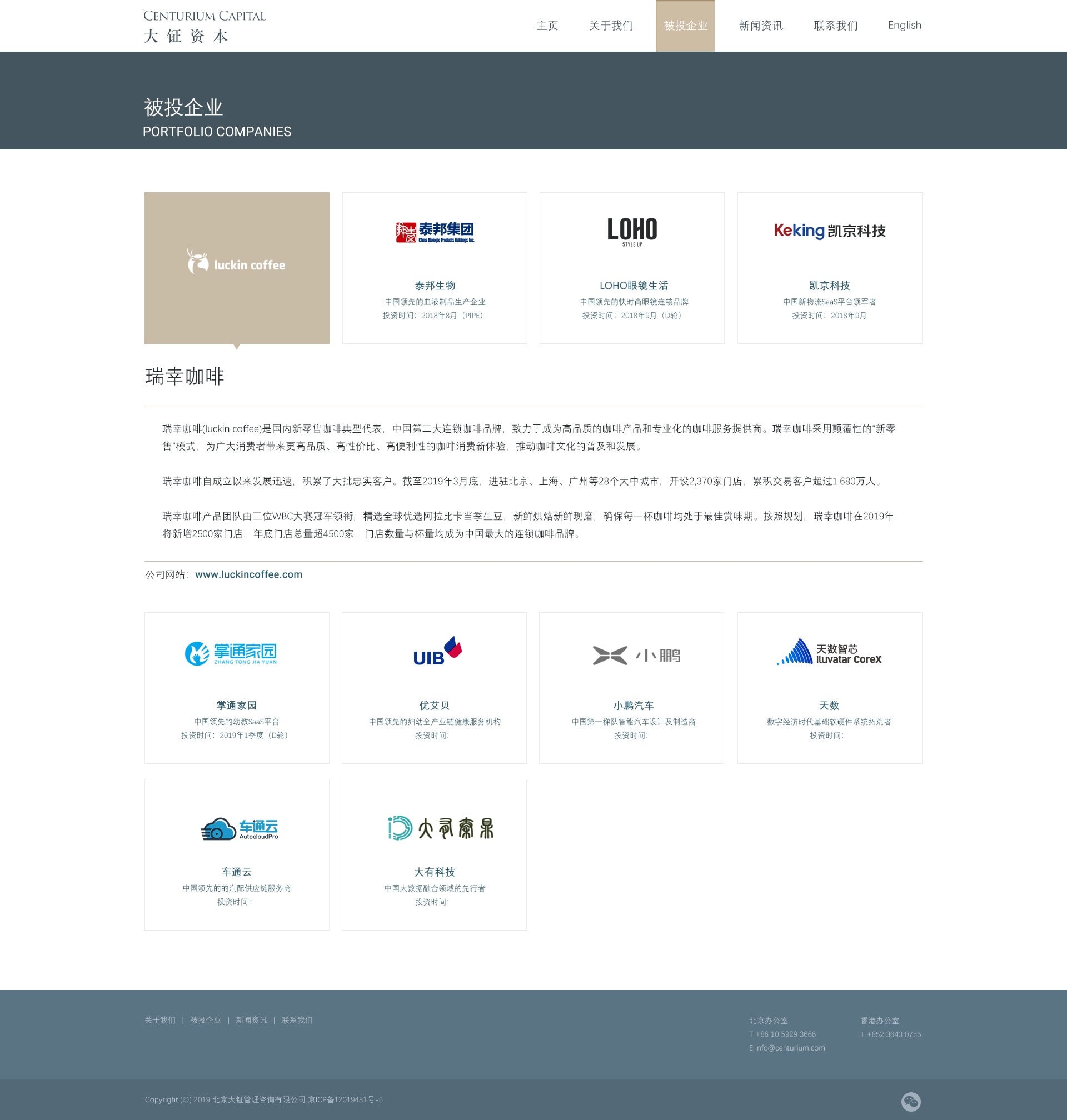Open the 泰邦集团 (China Biologic) logo card
The height and width of the screenshot is (1120, 1067).
(435, 231)
